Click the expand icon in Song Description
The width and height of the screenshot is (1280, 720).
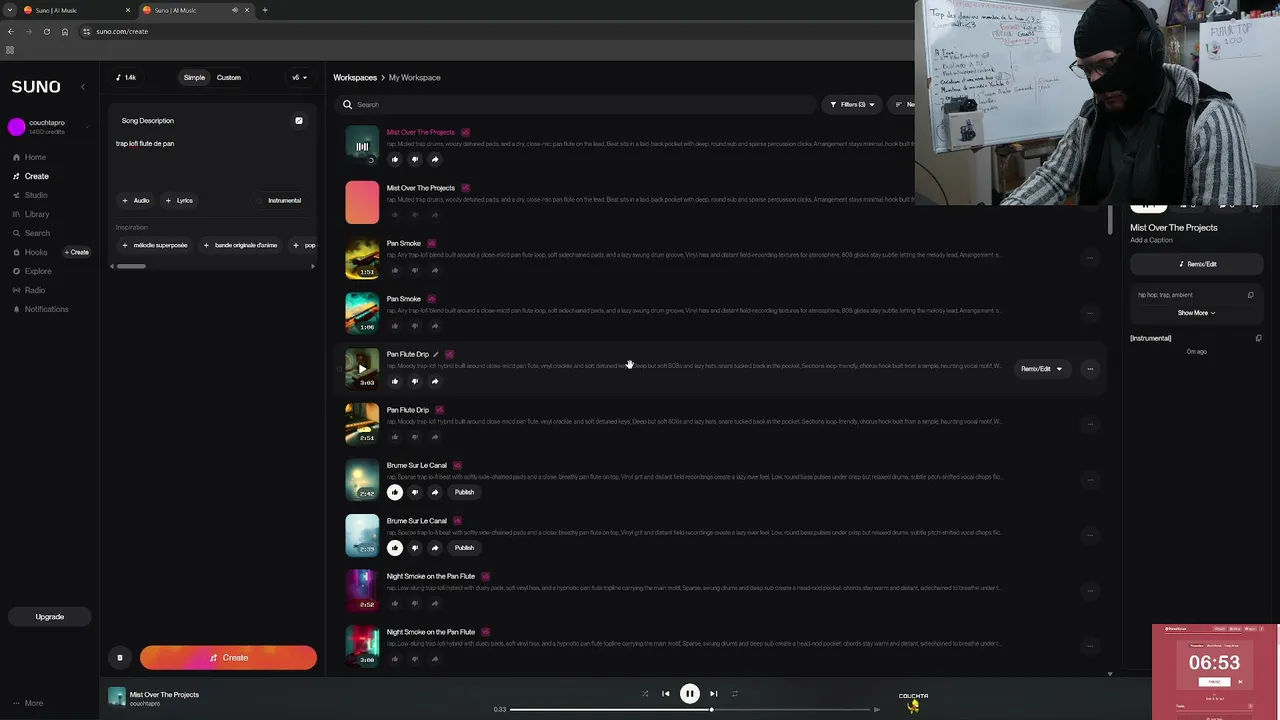coord(298,121)
